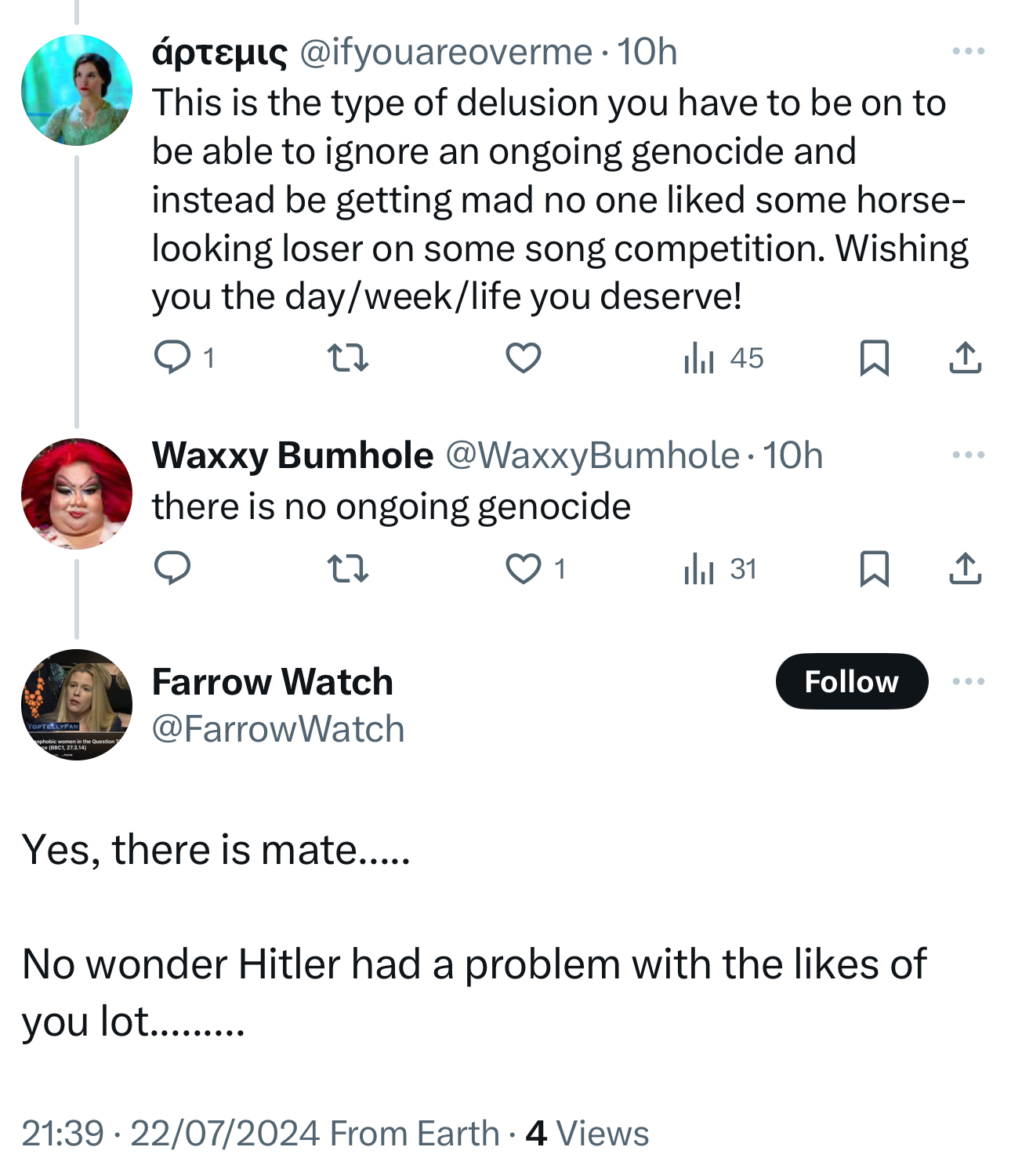Bookmark the WaxxyBumhole tweet
Screen dimensions: 1011x1176
point(874,568)
